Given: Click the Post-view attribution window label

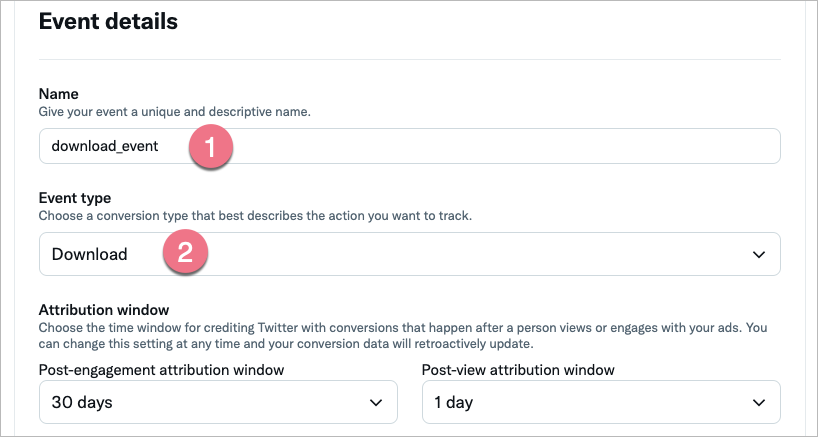Looking at the screenshot, I should click(518, 370).
